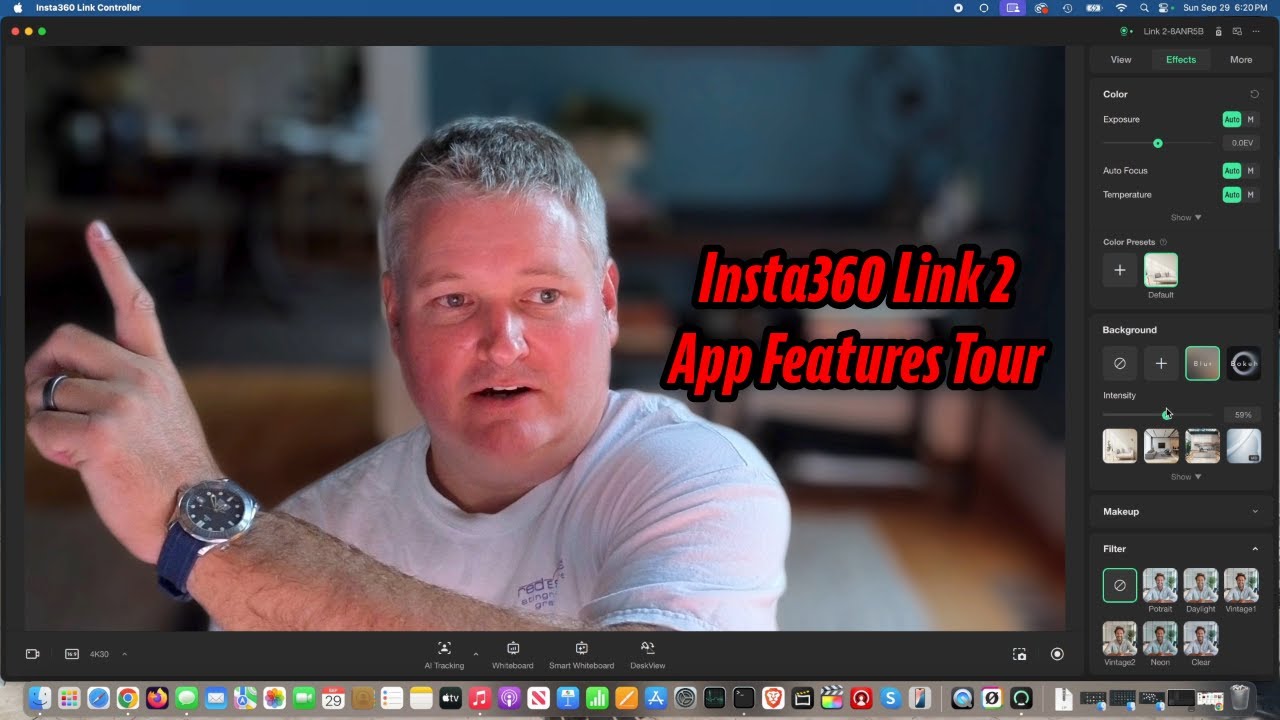Disable background effect with the none icon
1280x720 pixels.
pyautogui.click(x=1120, y=364)
